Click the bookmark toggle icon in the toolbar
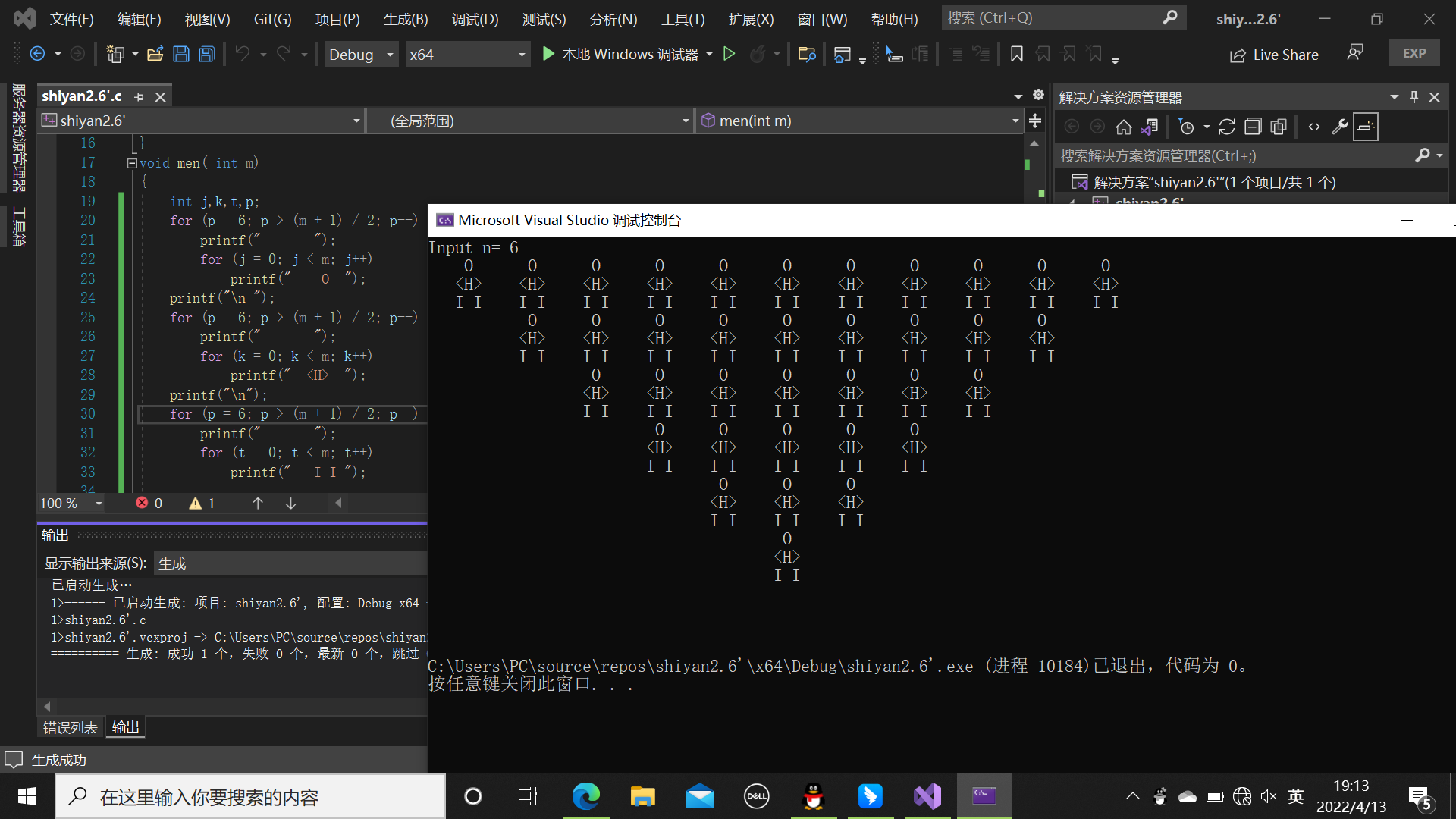This screenshot has height=819, width=1456. [1017, 54]
